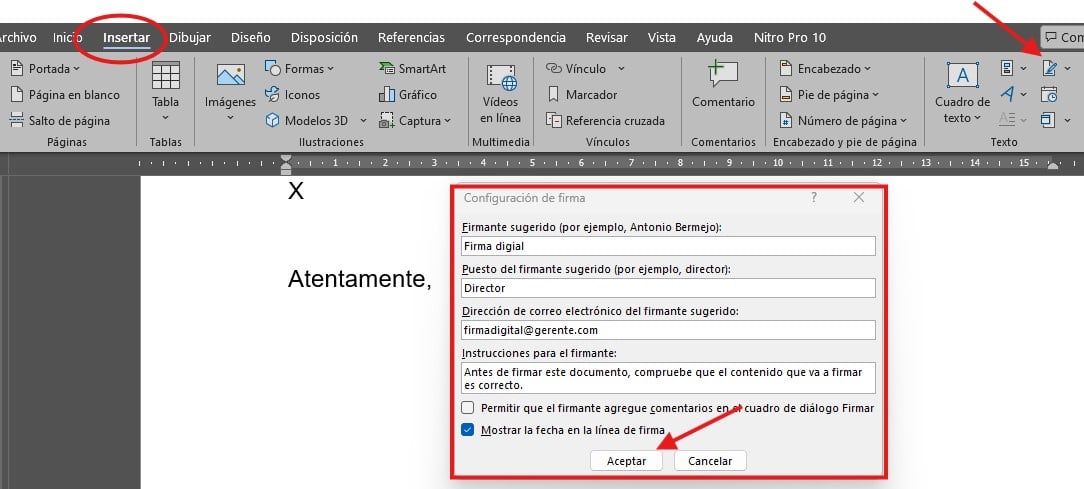
Task: Click the Firmante sugerido input field
Action: pos(668,246)
